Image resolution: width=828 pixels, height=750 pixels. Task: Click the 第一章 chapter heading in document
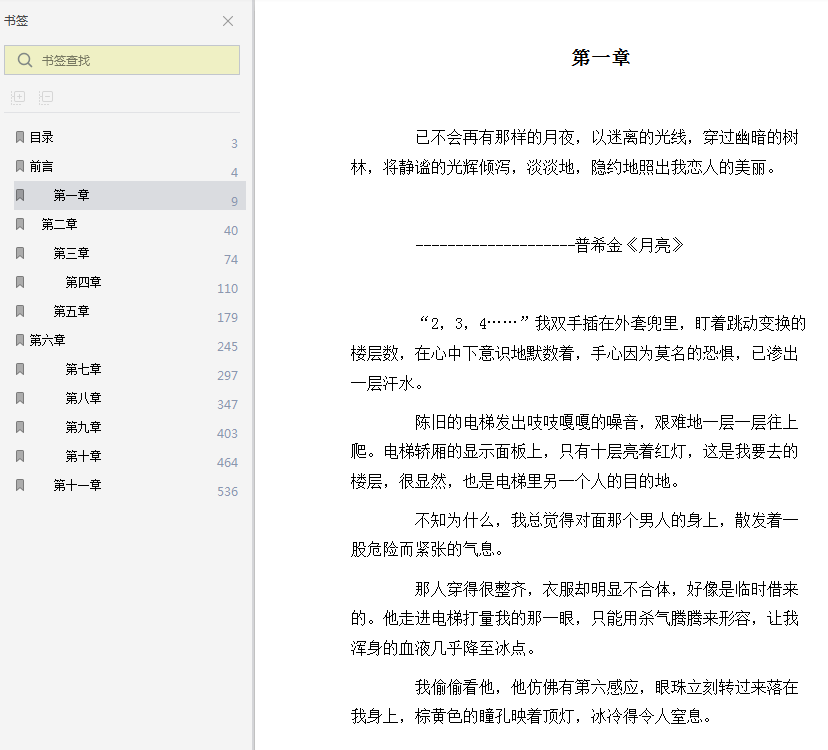click(x=601, y=57)
